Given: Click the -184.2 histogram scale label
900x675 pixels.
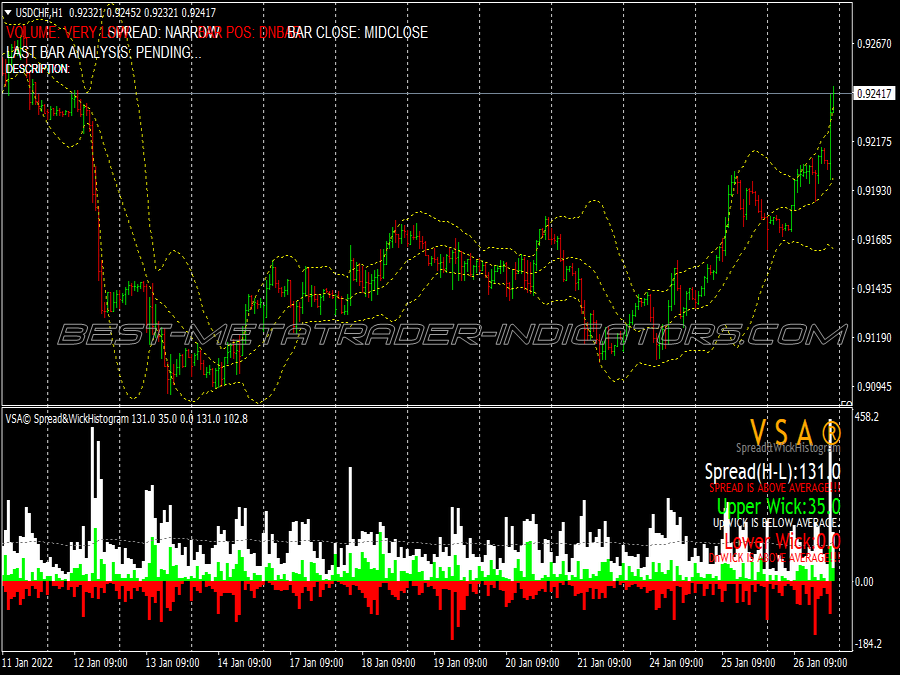Looking at the screenshot, I should [868, 644].
